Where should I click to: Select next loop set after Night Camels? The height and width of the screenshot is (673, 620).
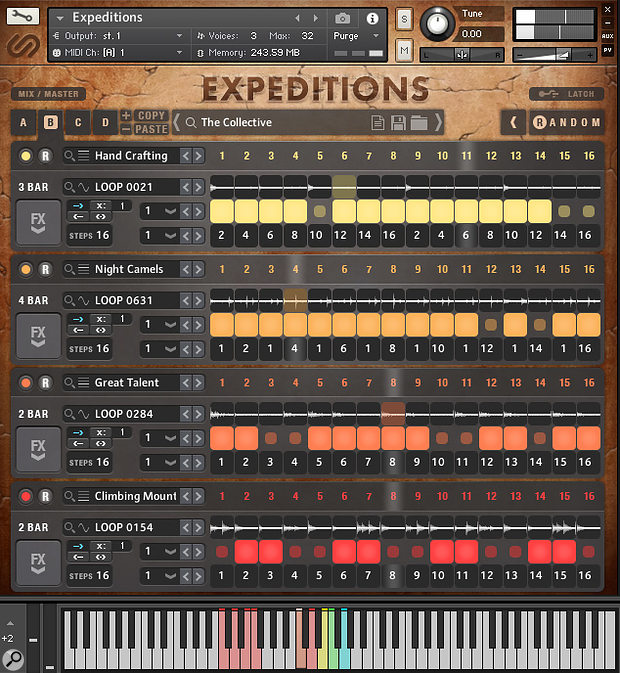[198, 270]
